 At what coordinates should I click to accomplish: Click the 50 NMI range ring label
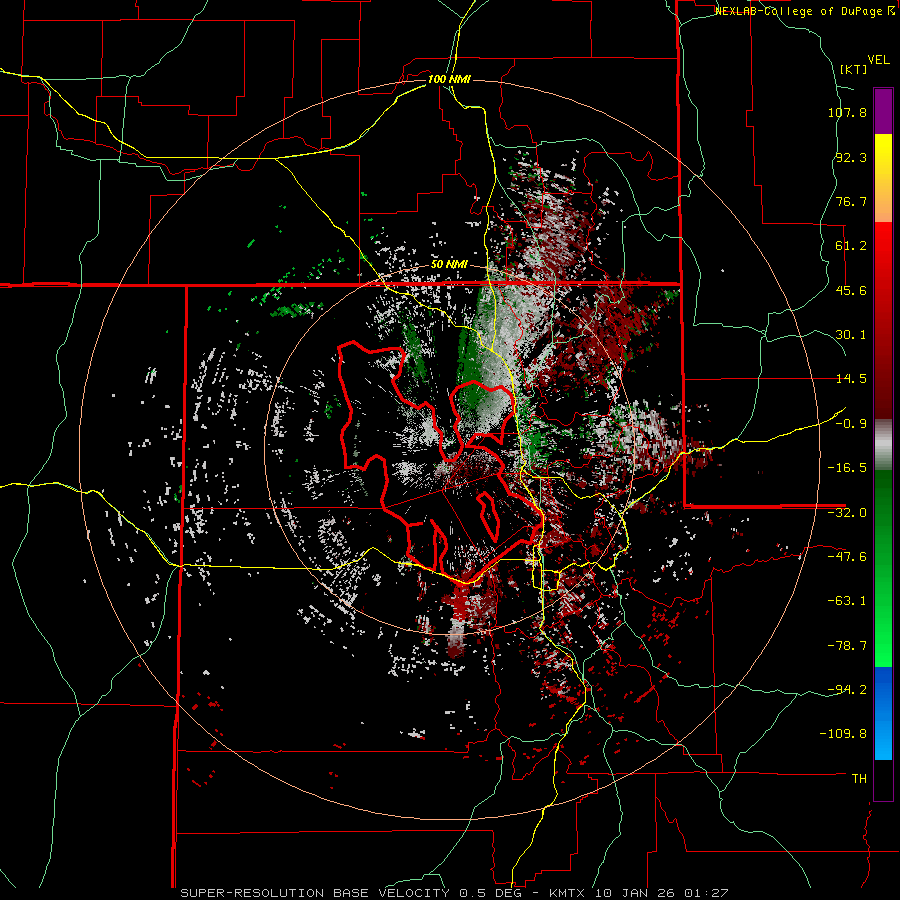point(449,265)
